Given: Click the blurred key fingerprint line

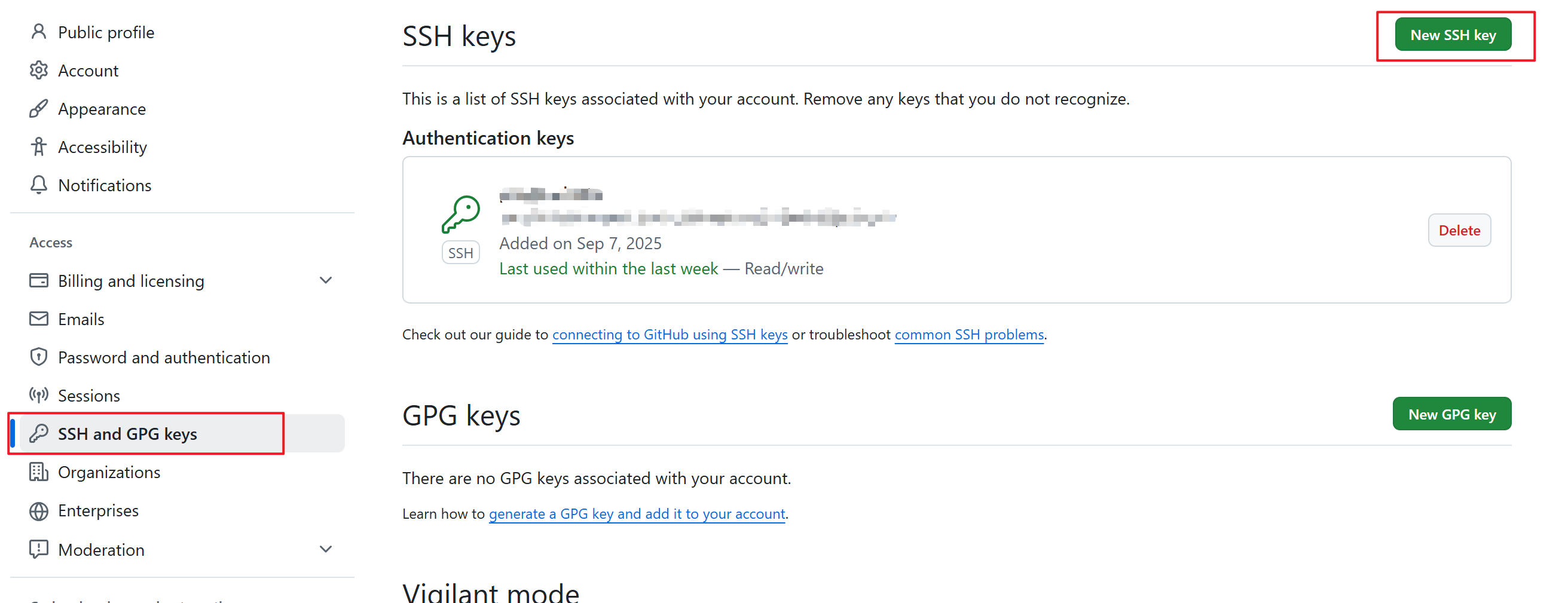Looking at the screenshot, I should click(698, 217).
